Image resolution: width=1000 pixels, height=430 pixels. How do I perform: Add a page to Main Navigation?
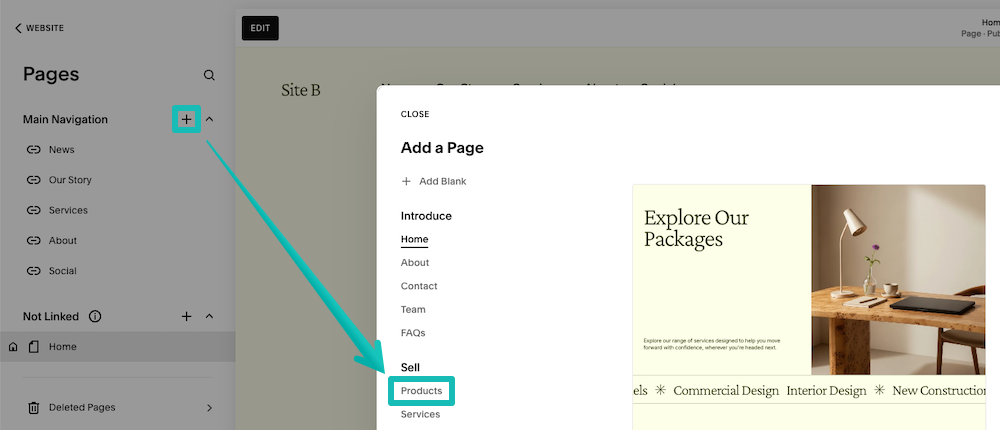186,120
